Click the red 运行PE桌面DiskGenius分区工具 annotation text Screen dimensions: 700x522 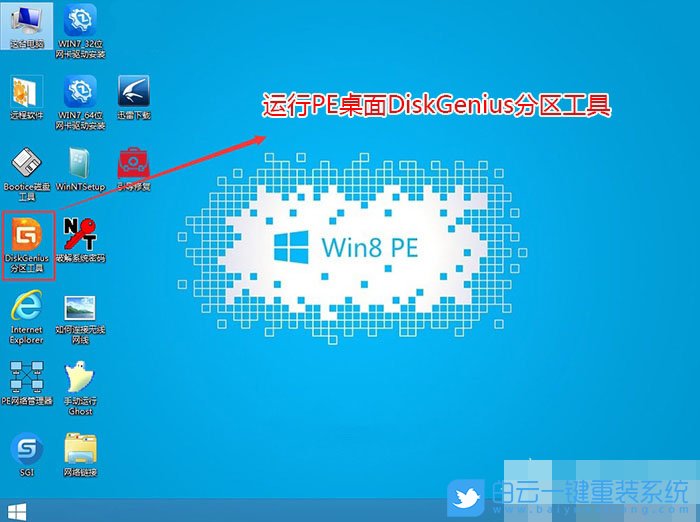tap(435, 105)
